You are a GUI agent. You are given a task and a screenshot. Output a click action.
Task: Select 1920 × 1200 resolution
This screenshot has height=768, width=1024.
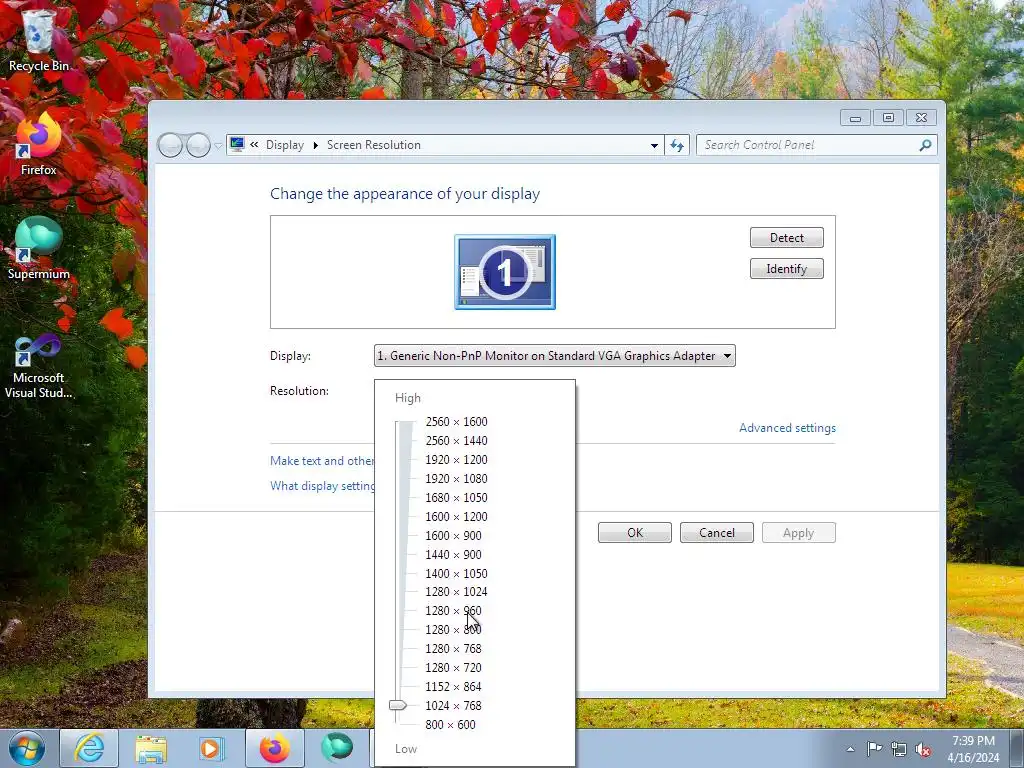[456, 460]
